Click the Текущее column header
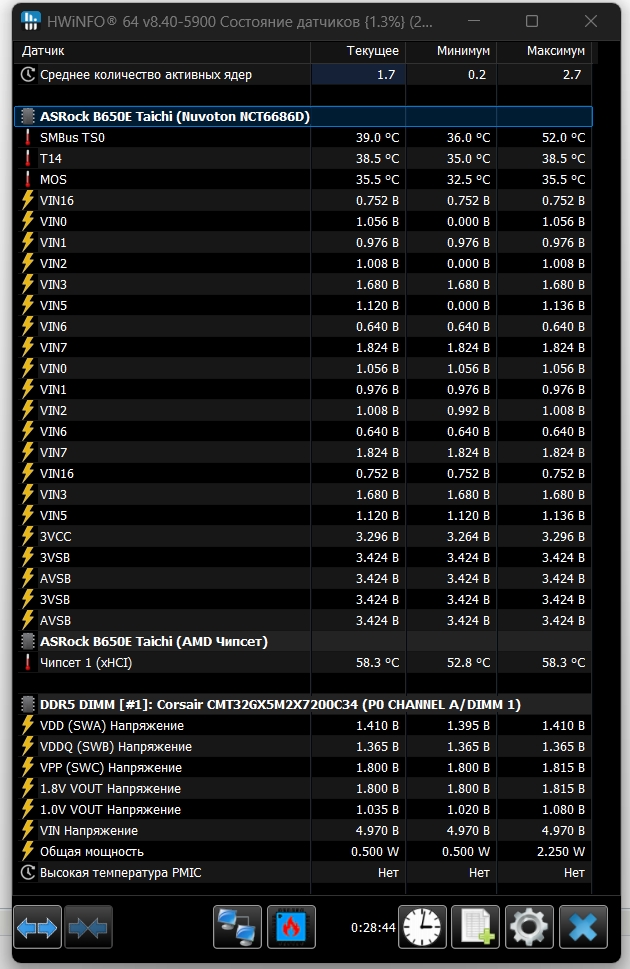 (358, 51)
